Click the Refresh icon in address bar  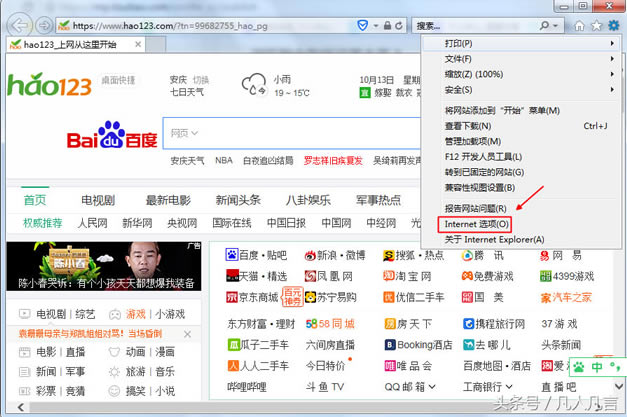[399, 26]
